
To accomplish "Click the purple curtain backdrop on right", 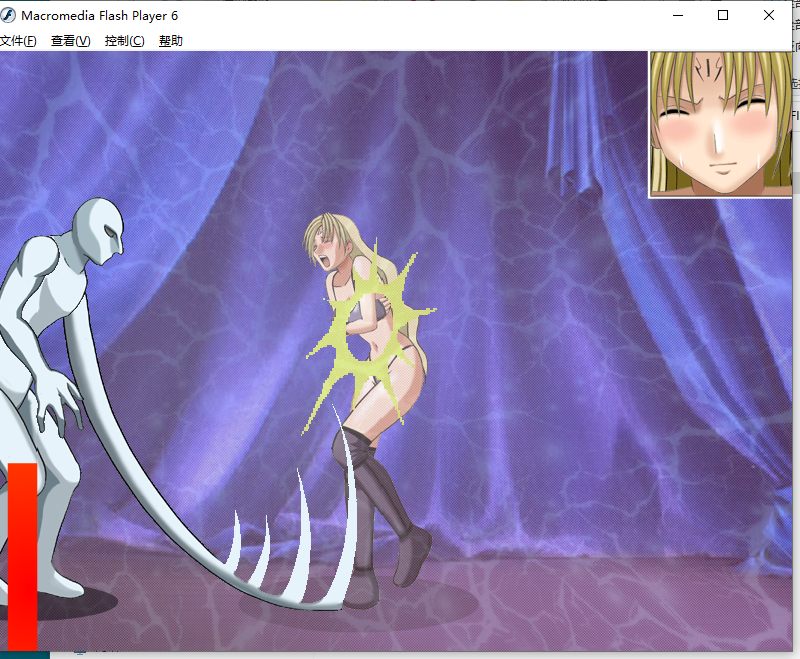I will 650,350.
